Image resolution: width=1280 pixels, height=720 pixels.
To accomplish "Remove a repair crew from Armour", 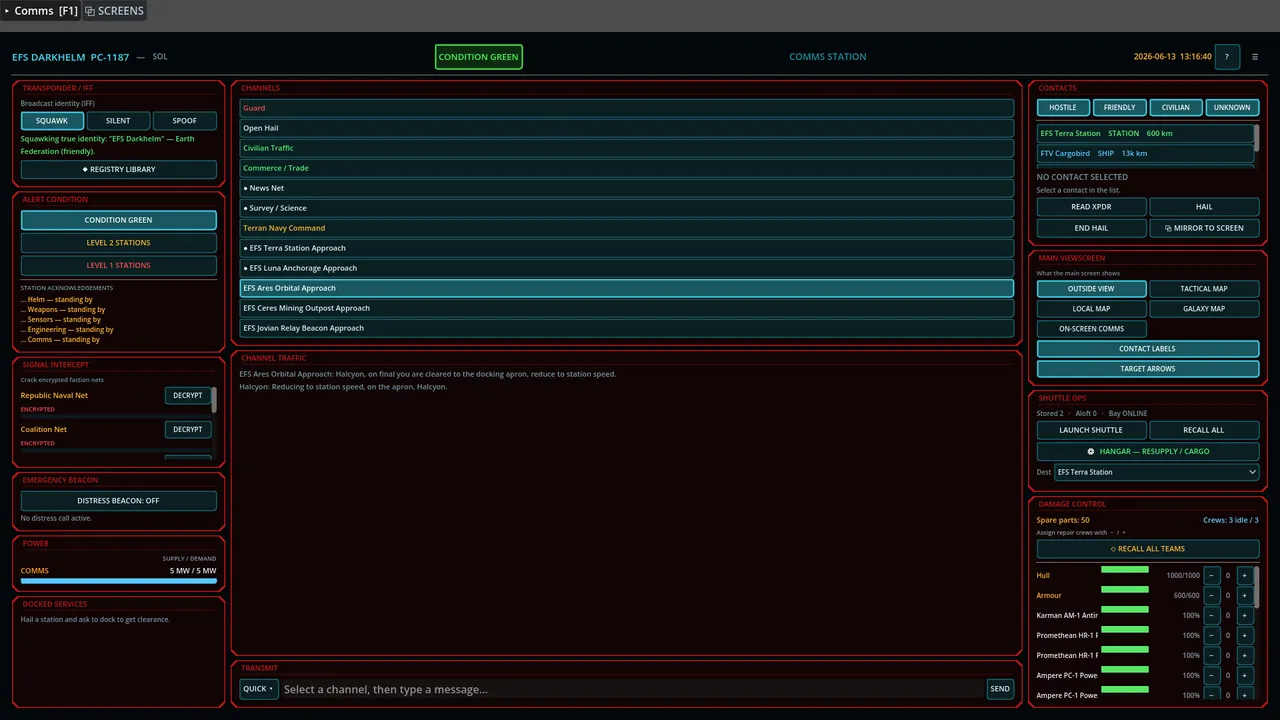I will pyautogui.click(x=1212, y=595).
